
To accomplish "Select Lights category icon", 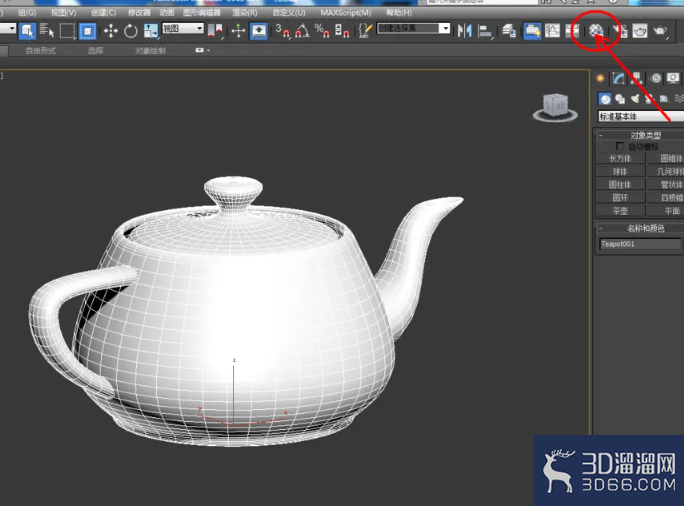I will [635, 99].
